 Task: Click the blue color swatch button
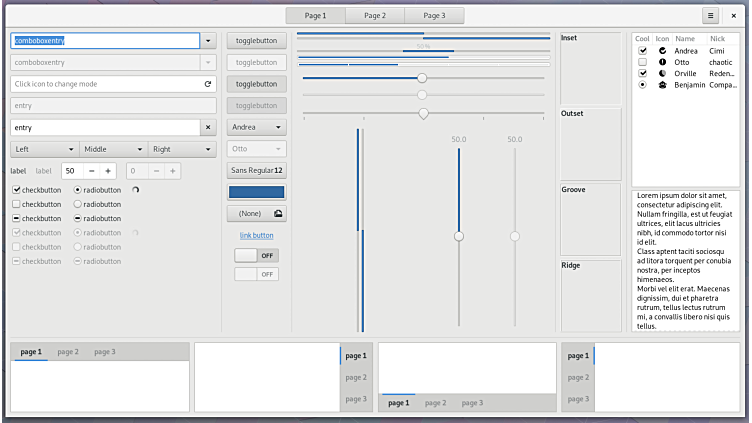[257, 192]
